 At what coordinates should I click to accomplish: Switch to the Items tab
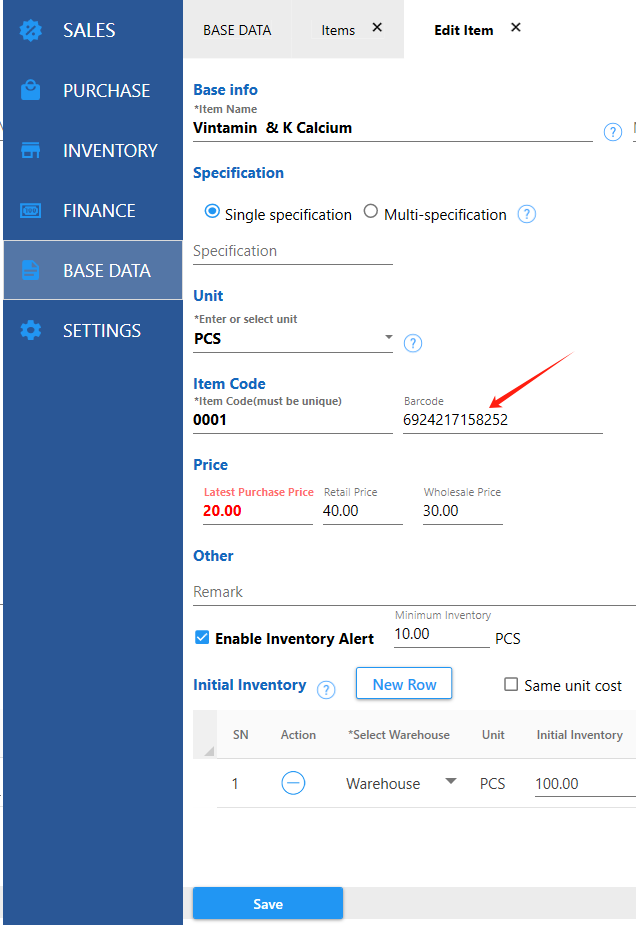coord(338,30)
